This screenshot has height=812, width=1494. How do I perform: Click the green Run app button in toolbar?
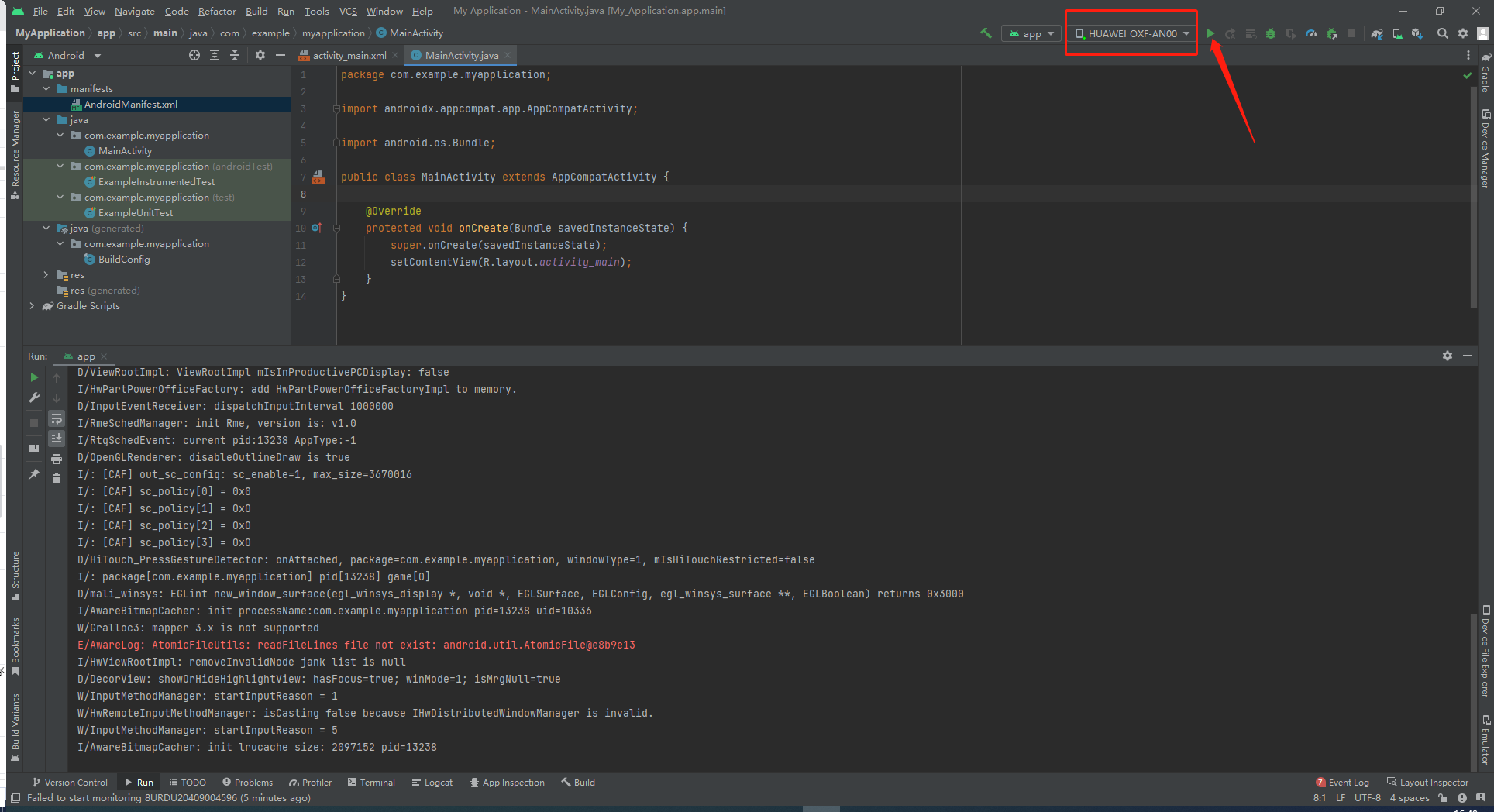[x=1210, y=33]
